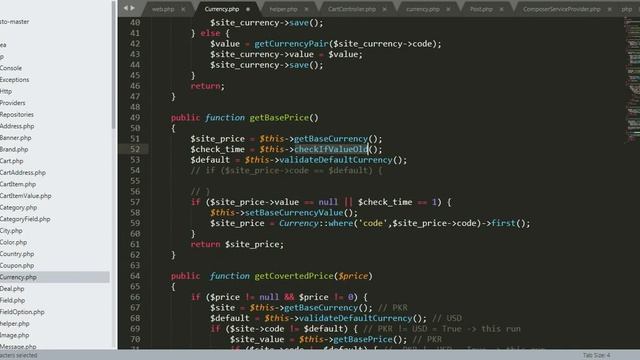Open the CartController.php tab
Viewport: 640px width, 360px height.
(x=351, y=9)
